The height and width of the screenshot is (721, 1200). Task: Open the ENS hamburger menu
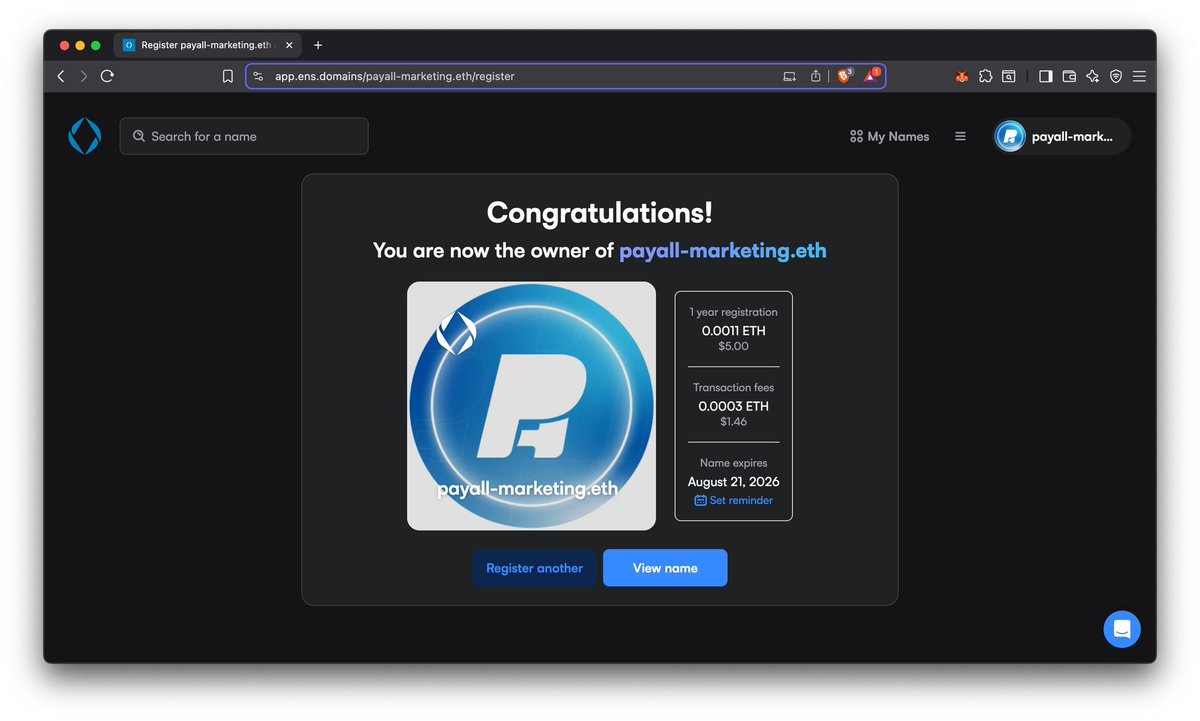point(960,136)
